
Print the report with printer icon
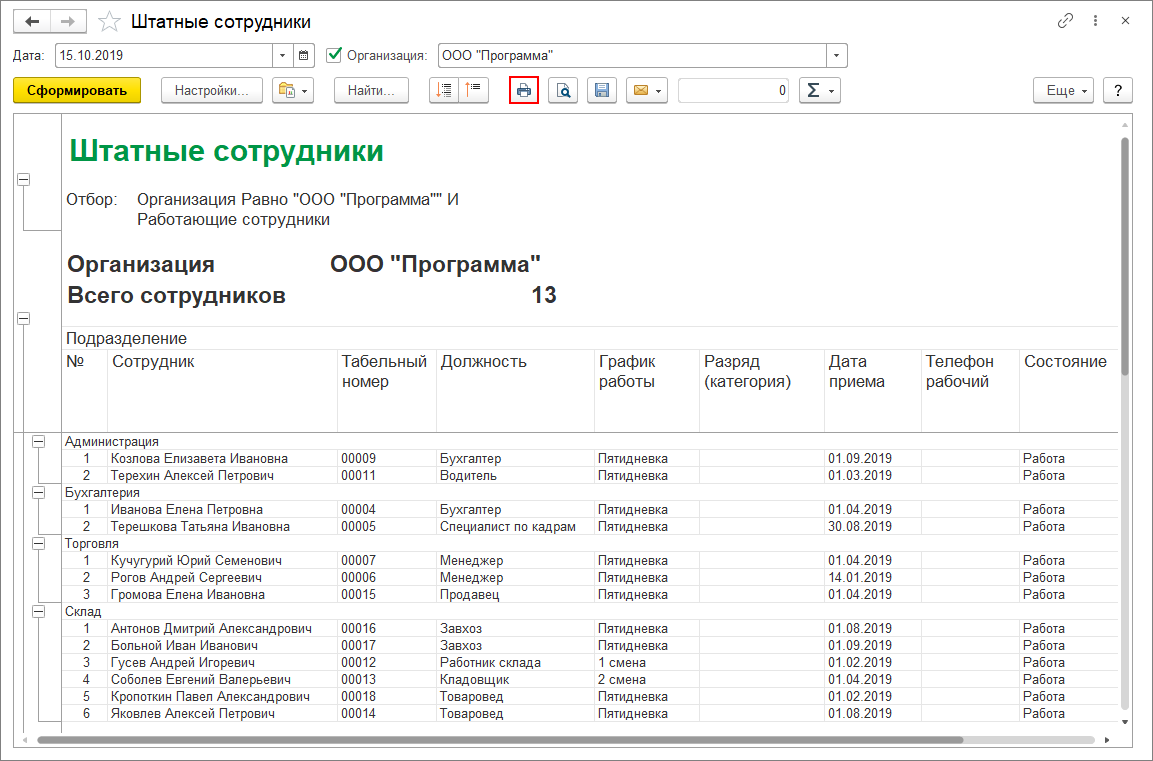(524, 90)
